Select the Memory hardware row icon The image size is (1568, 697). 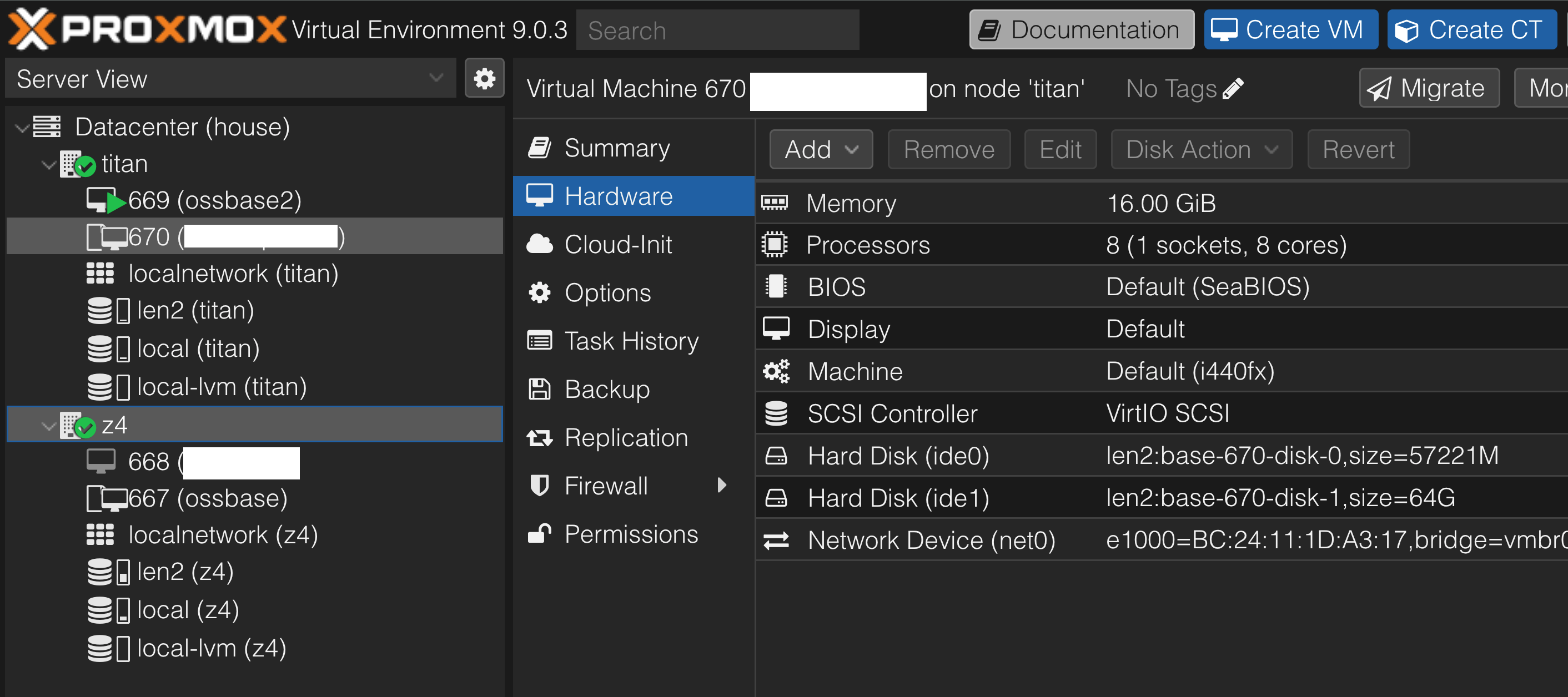775,203
